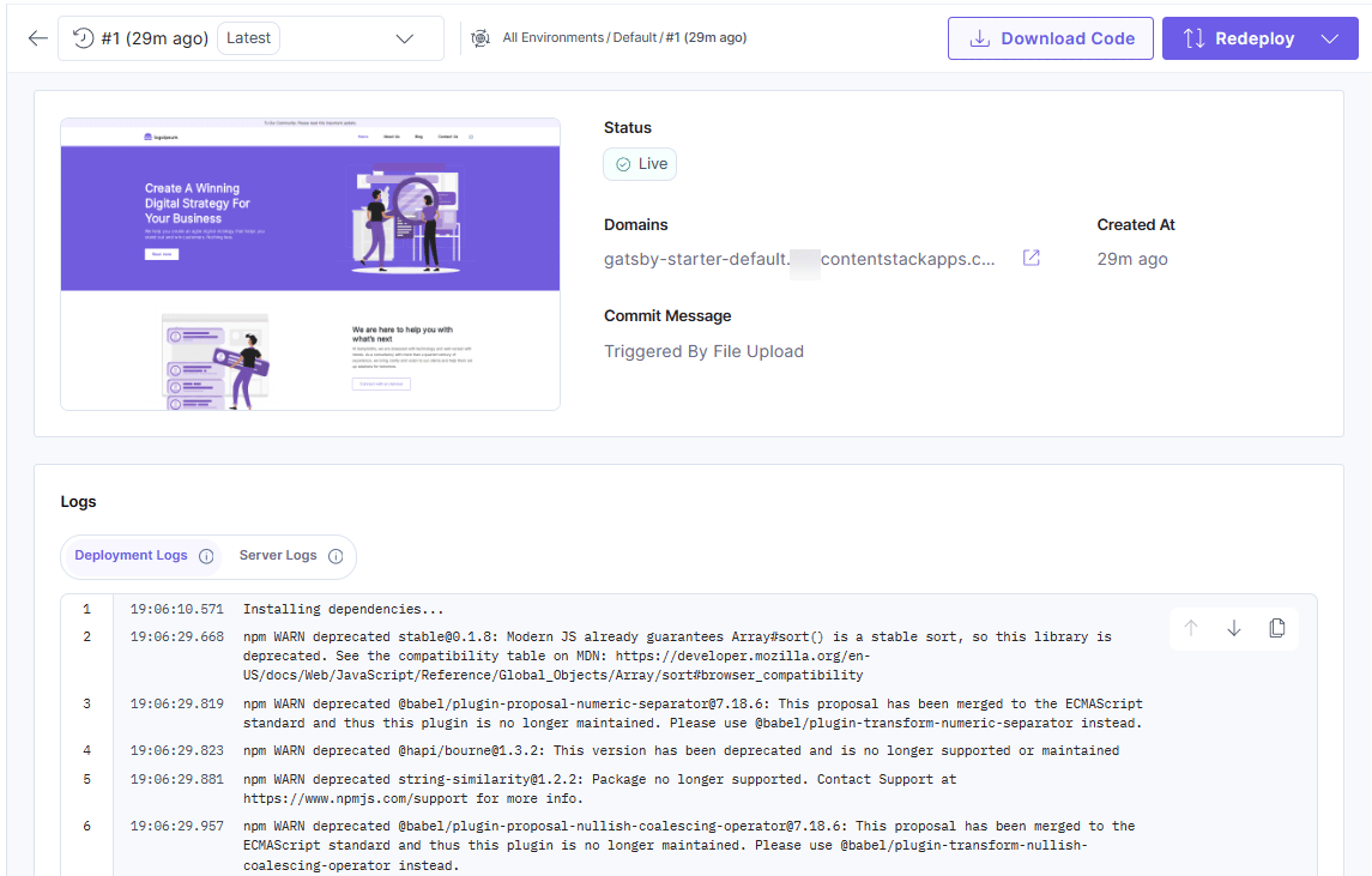Open domain in new tab icon

[x=1031, y=258]
